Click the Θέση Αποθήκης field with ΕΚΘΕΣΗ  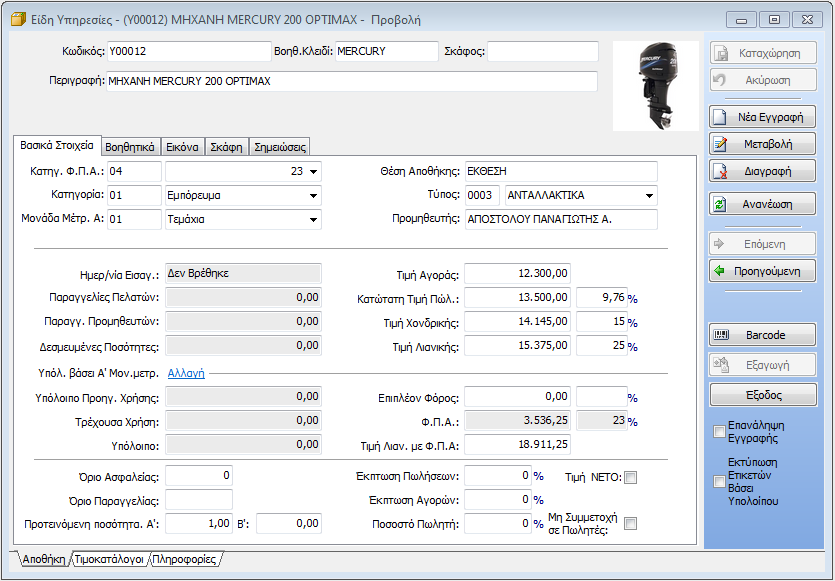click(561, 171)
